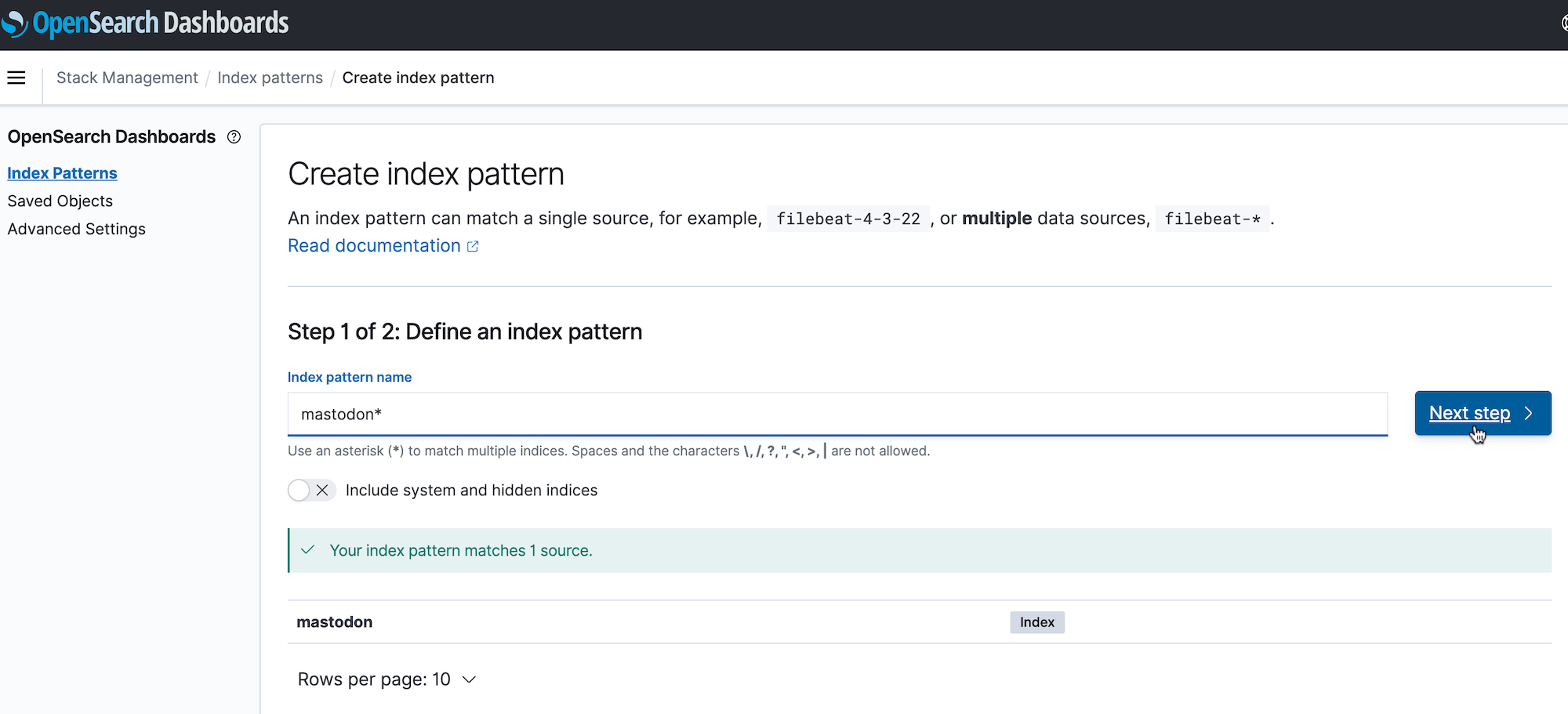Click the external link icon after Read documentation
1568x714 pixels.
click(473, 246)
